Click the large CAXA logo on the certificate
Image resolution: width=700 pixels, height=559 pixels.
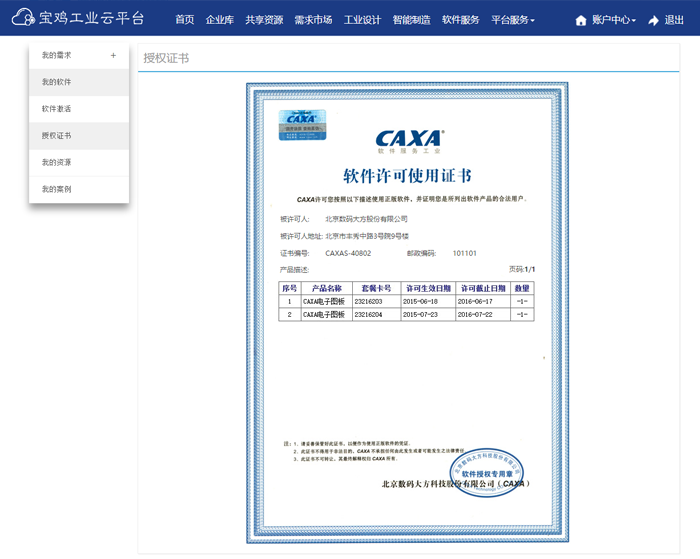[x=410, y=142]
